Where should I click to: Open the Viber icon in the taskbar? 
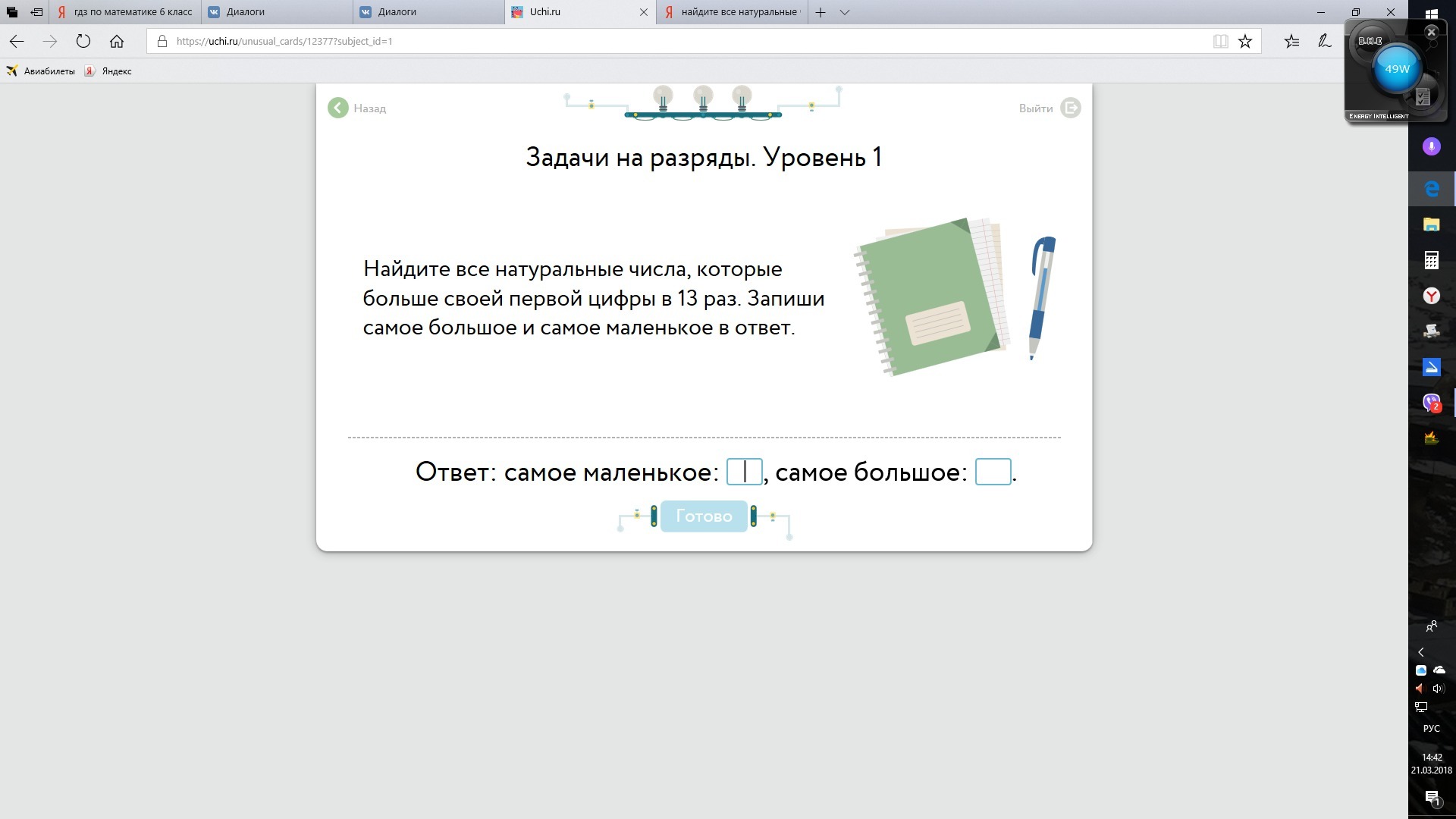click(1431, 403)
